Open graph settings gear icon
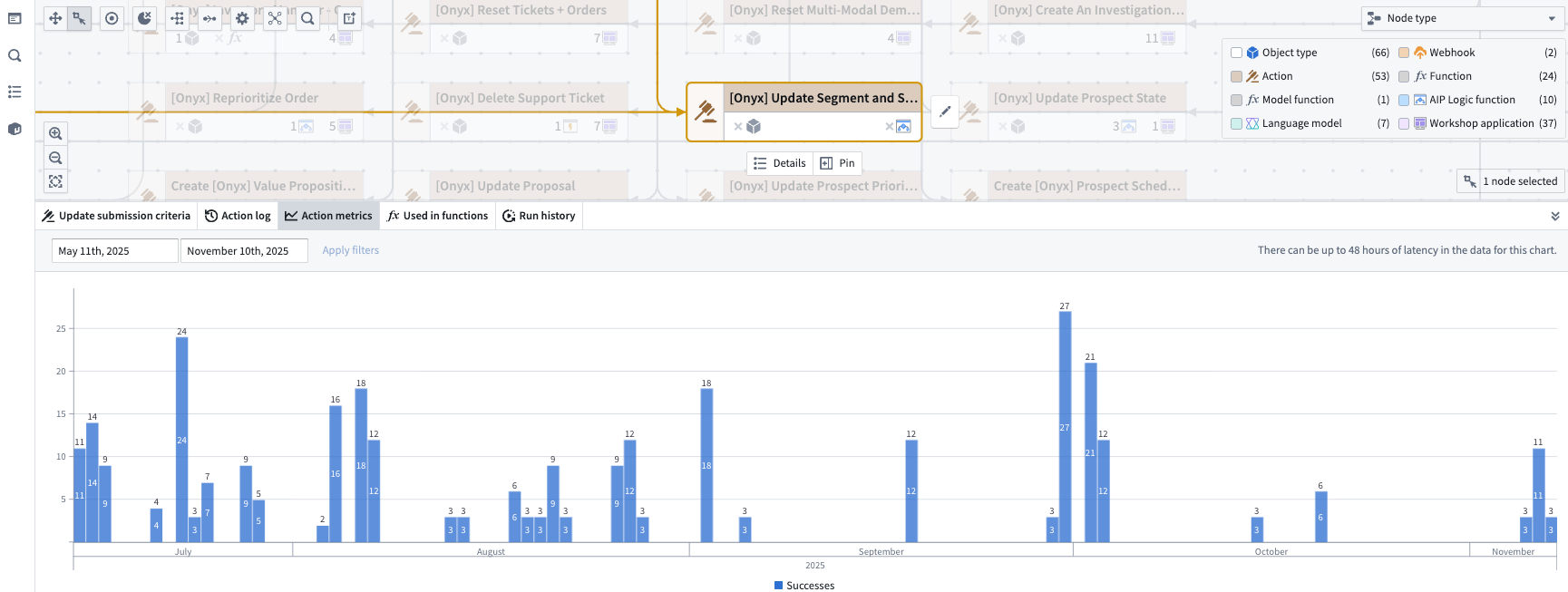Screen dimensions: 1568x592 242,18
